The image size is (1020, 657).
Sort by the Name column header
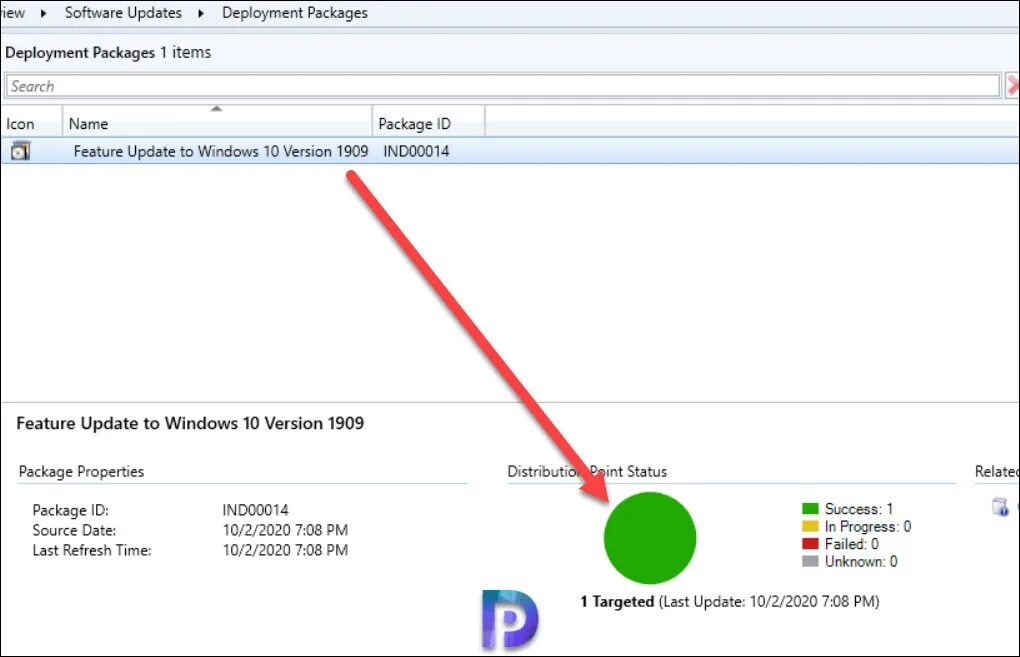coord(217,123)
